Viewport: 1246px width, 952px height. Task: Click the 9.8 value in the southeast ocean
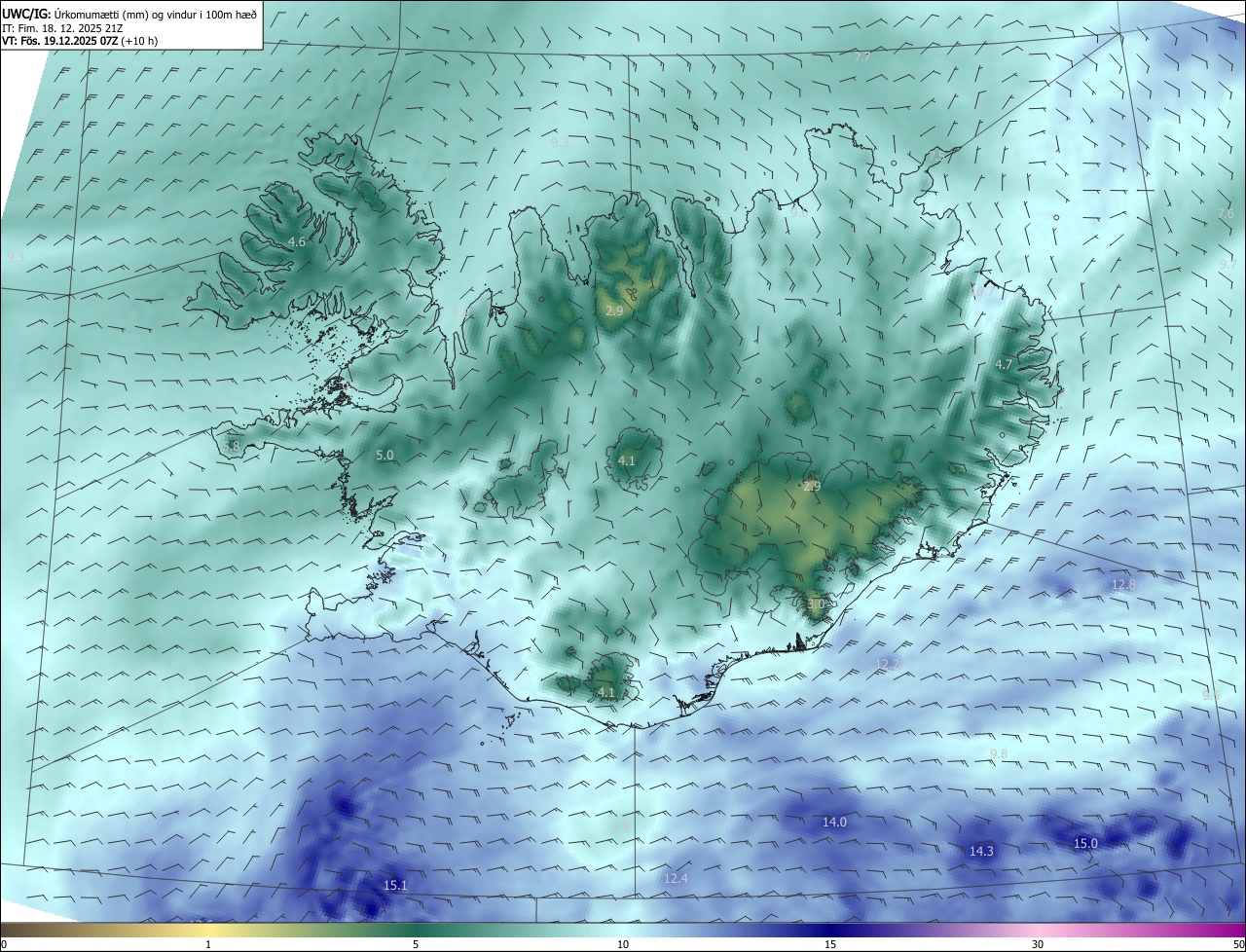pos(999,754)
